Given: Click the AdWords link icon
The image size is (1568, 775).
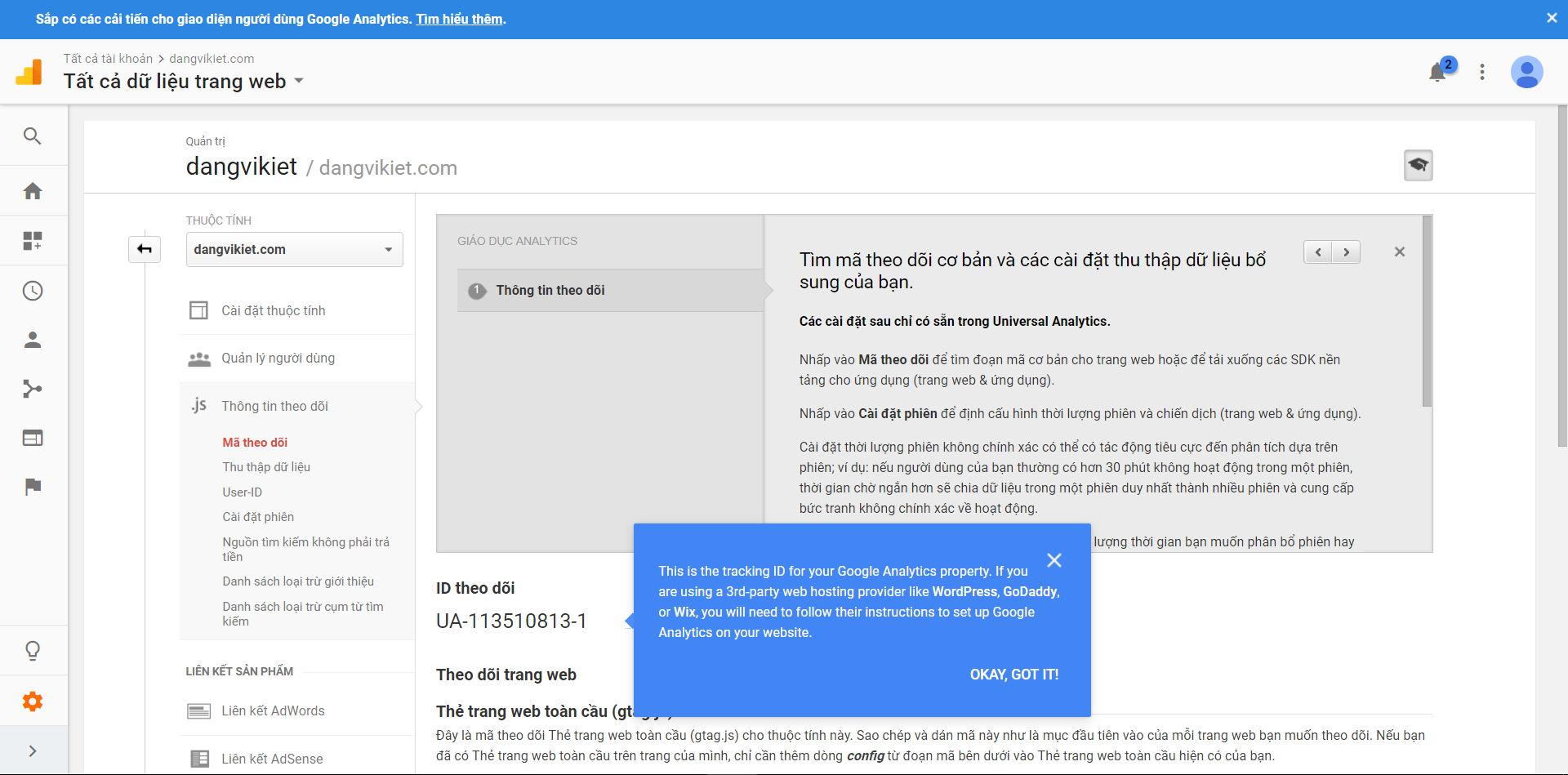Looking at the screenshot, I should pos(199,710).
